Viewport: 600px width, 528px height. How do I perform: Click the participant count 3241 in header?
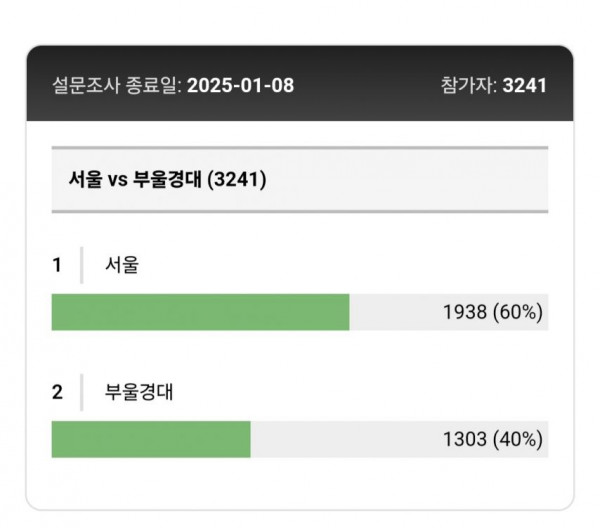[x=524, y=85]
